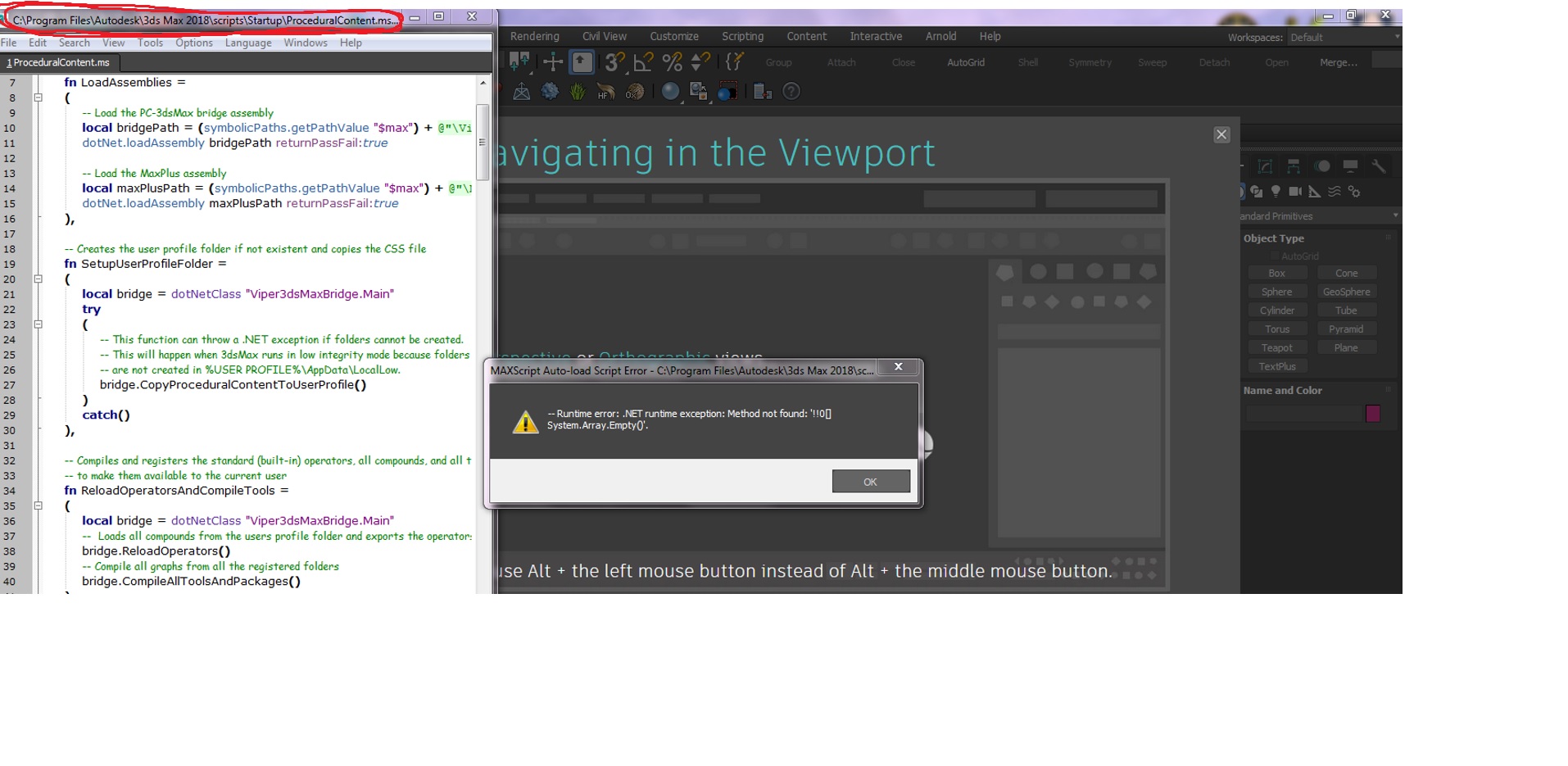
Task: Open the File menu in script editor
Action: [x=9, y=43]
